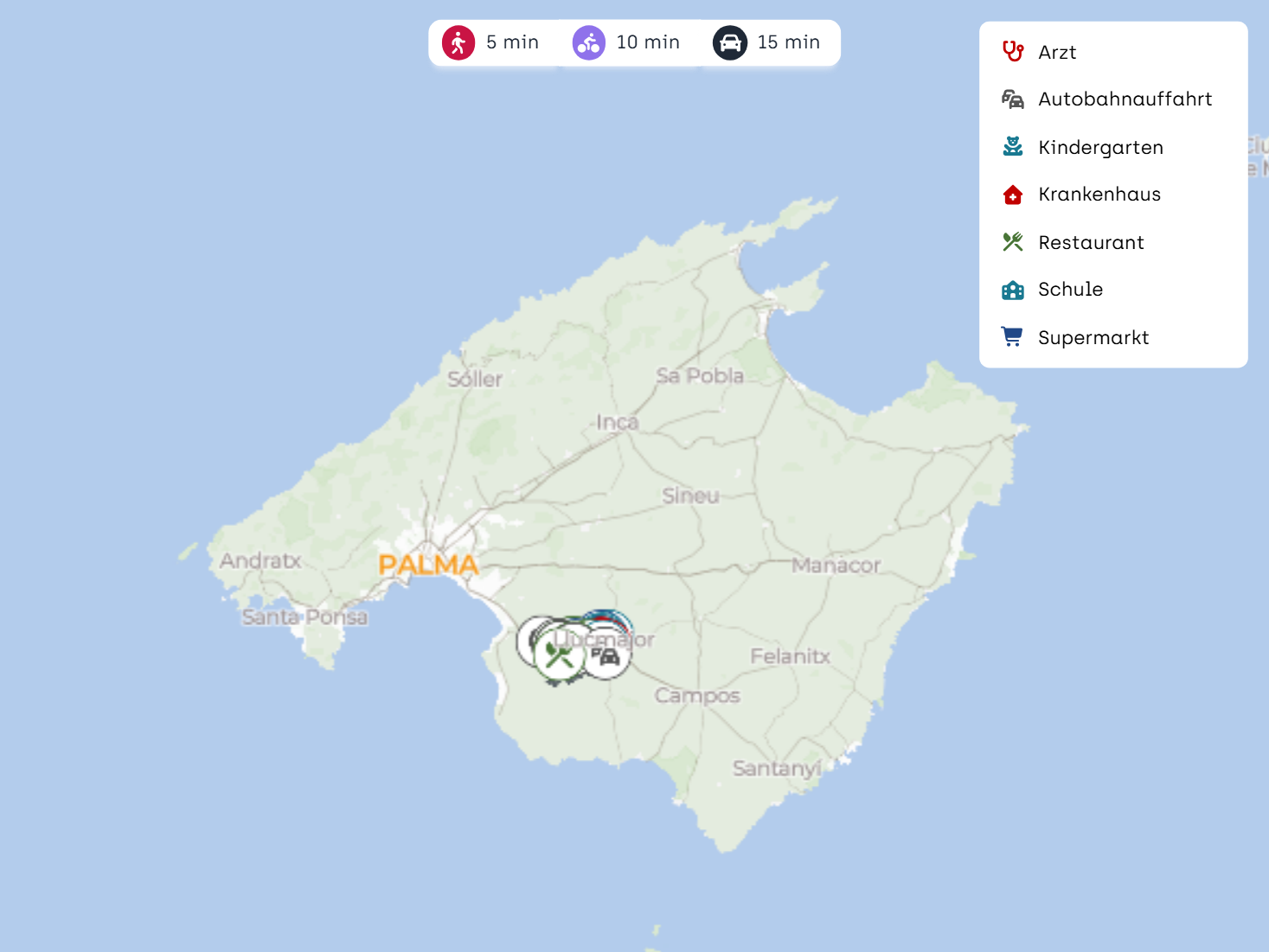The height and width of the screenshot is (952, 1269).
Task: Click the Arzt stethoscope icon
Action: (x=1012, y=52)
